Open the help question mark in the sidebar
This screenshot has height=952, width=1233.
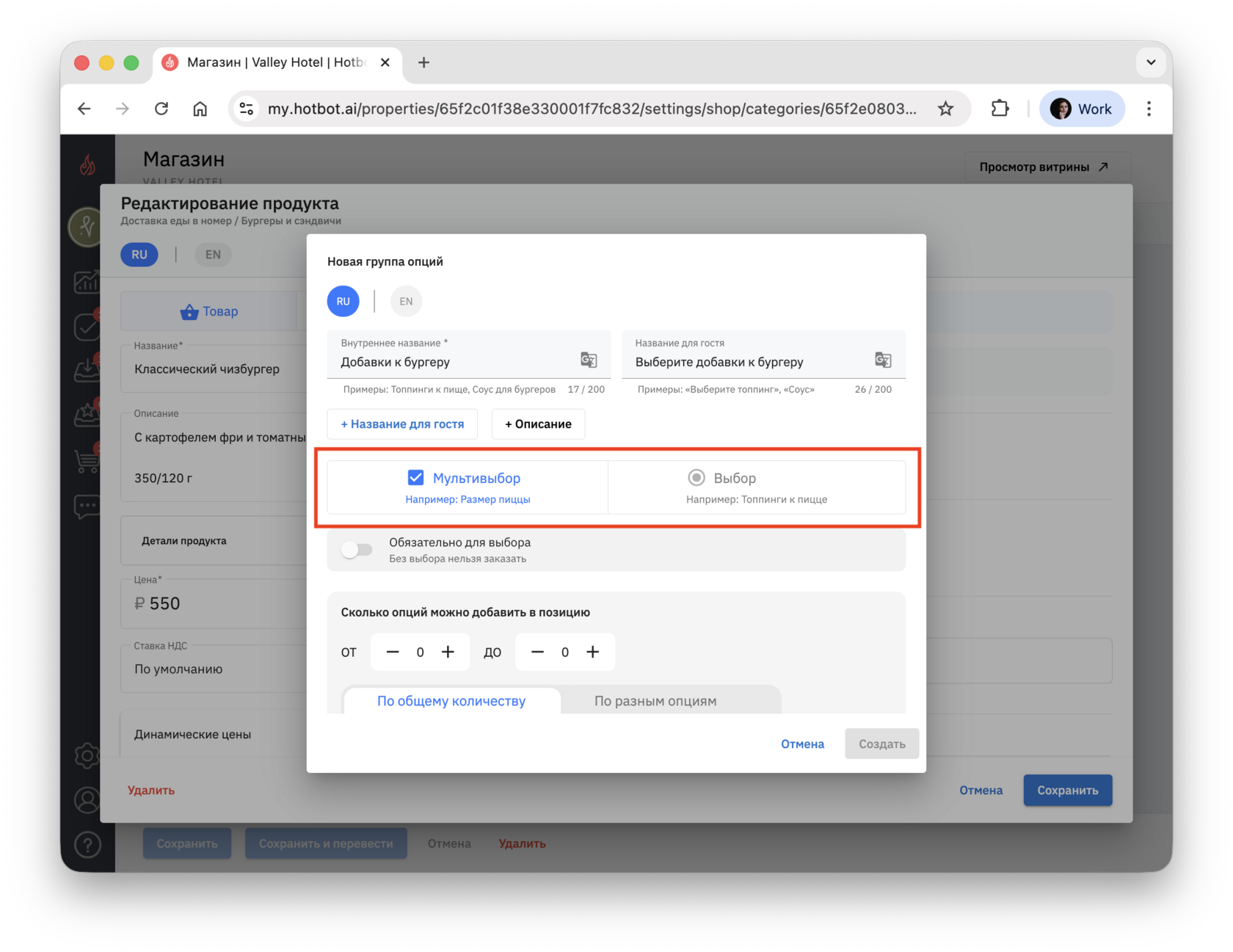87,845
